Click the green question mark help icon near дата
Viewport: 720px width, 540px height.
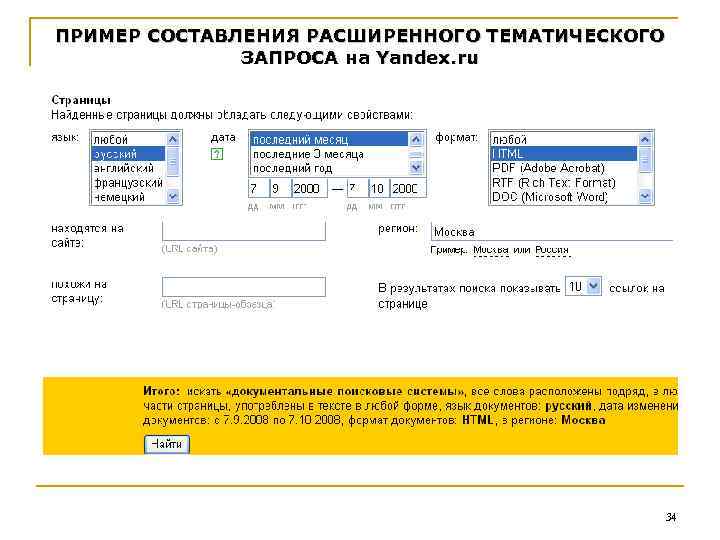[217, 154]
